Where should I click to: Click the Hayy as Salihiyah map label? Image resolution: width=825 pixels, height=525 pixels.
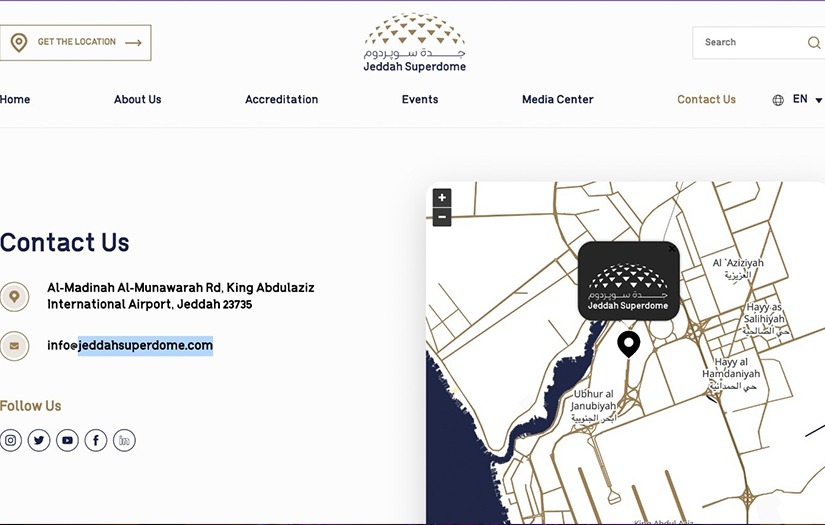tap(766, 319)
